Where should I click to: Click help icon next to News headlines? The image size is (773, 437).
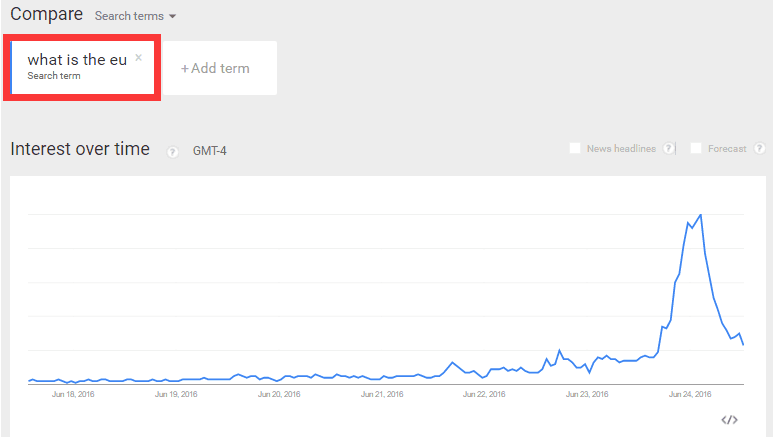point(669,149)
